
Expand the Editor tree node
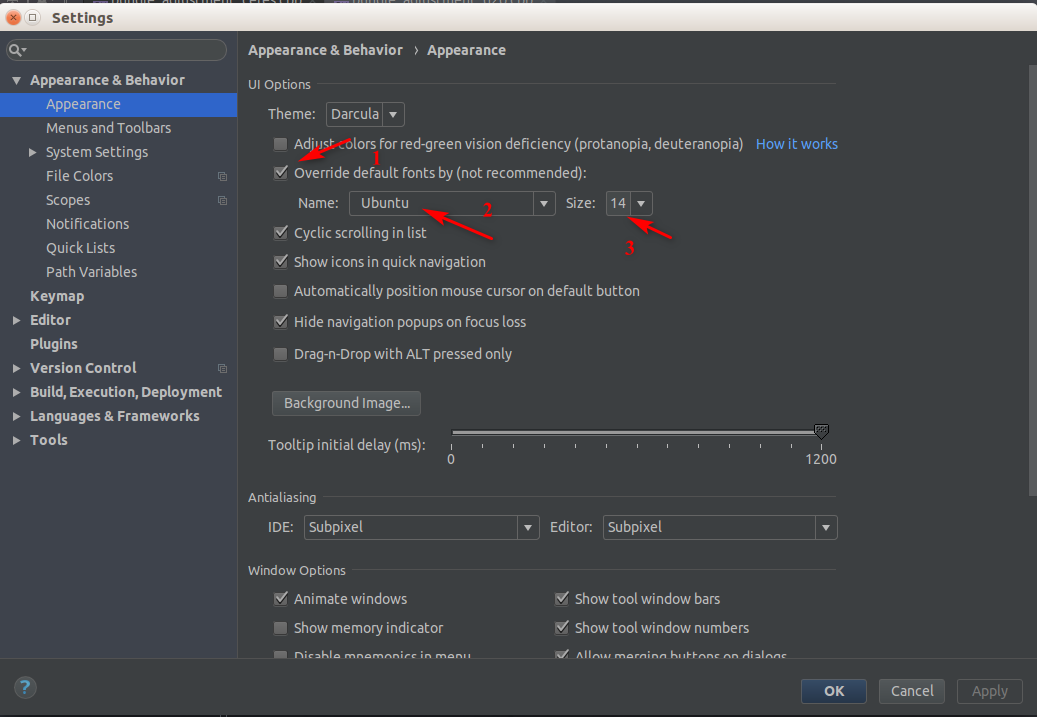coord(17,320)
